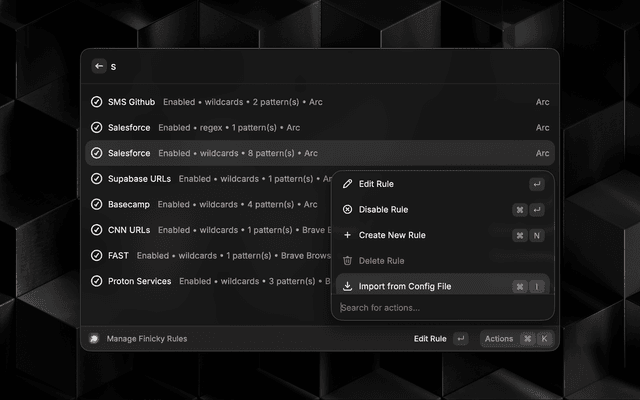
Task: Choose Disable Rule from the actions menu
Action: click(443, 209)
